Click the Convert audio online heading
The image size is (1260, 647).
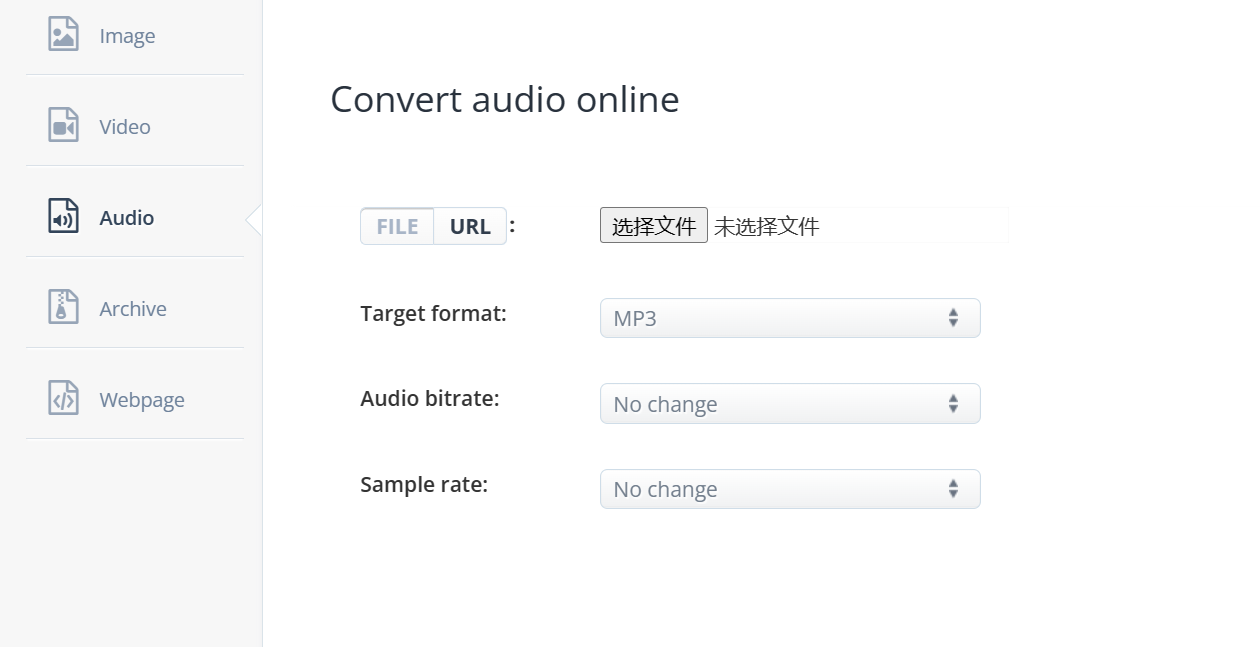click(504, 100)
